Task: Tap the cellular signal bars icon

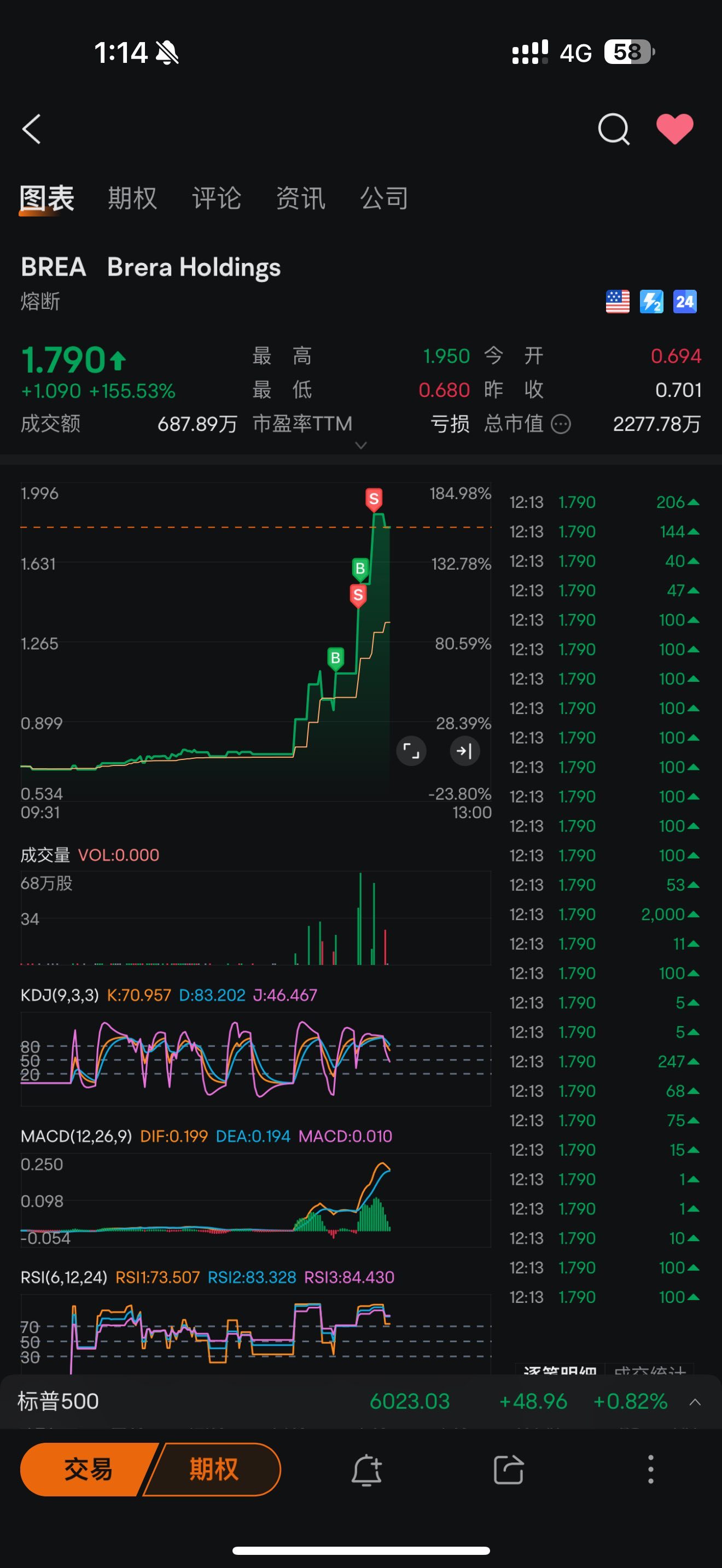Action: [x=530, y=52]
